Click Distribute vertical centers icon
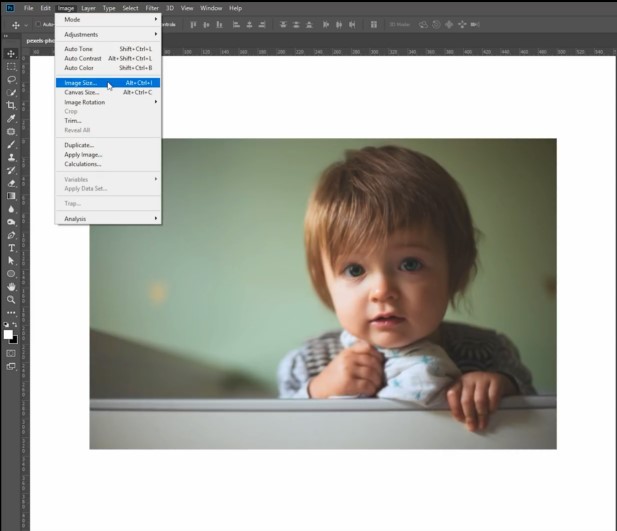This screenshot has height=531, width=617. coord(296,25)
